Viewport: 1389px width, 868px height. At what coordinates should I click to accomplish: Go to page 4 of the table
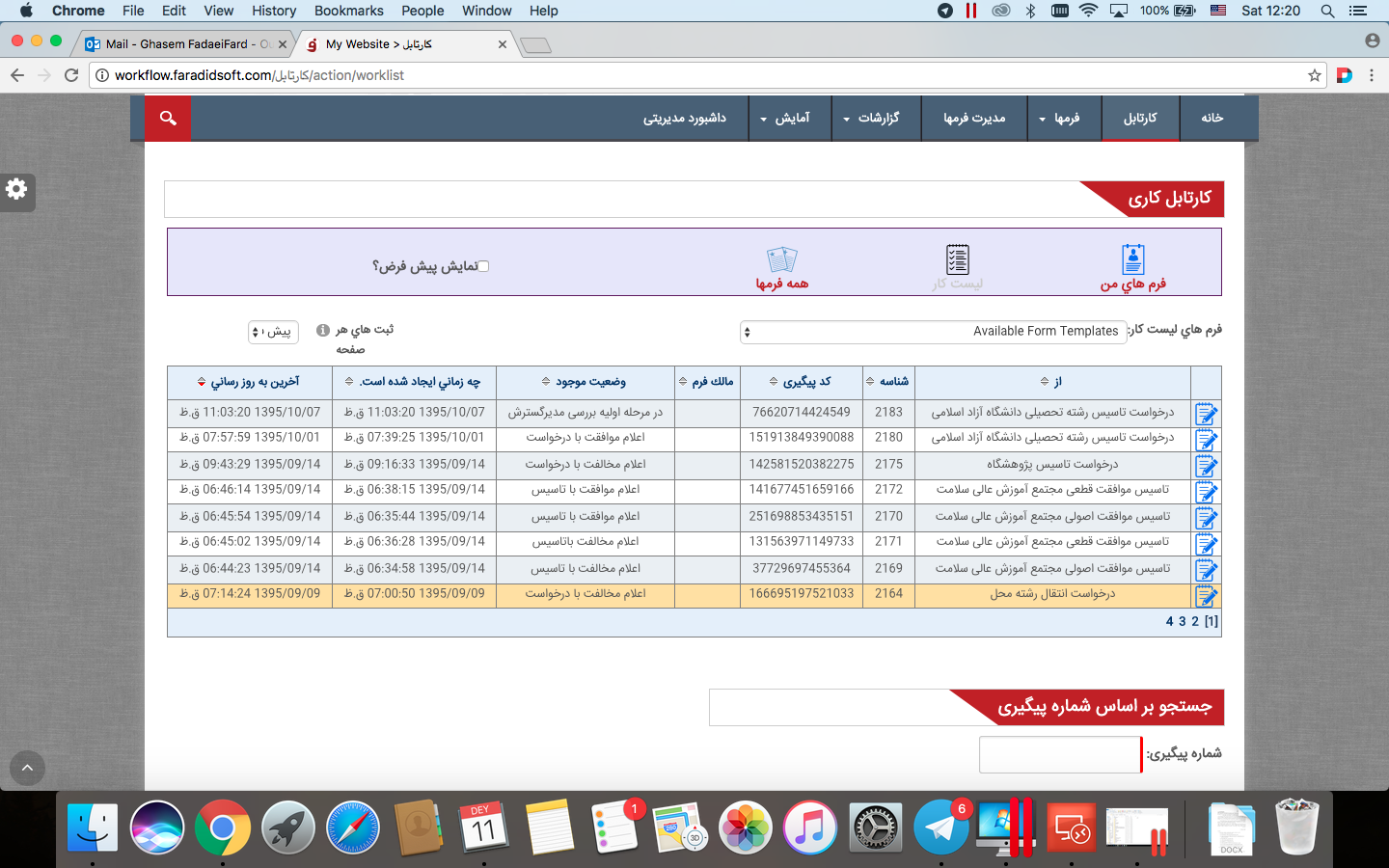(1169, 622)
